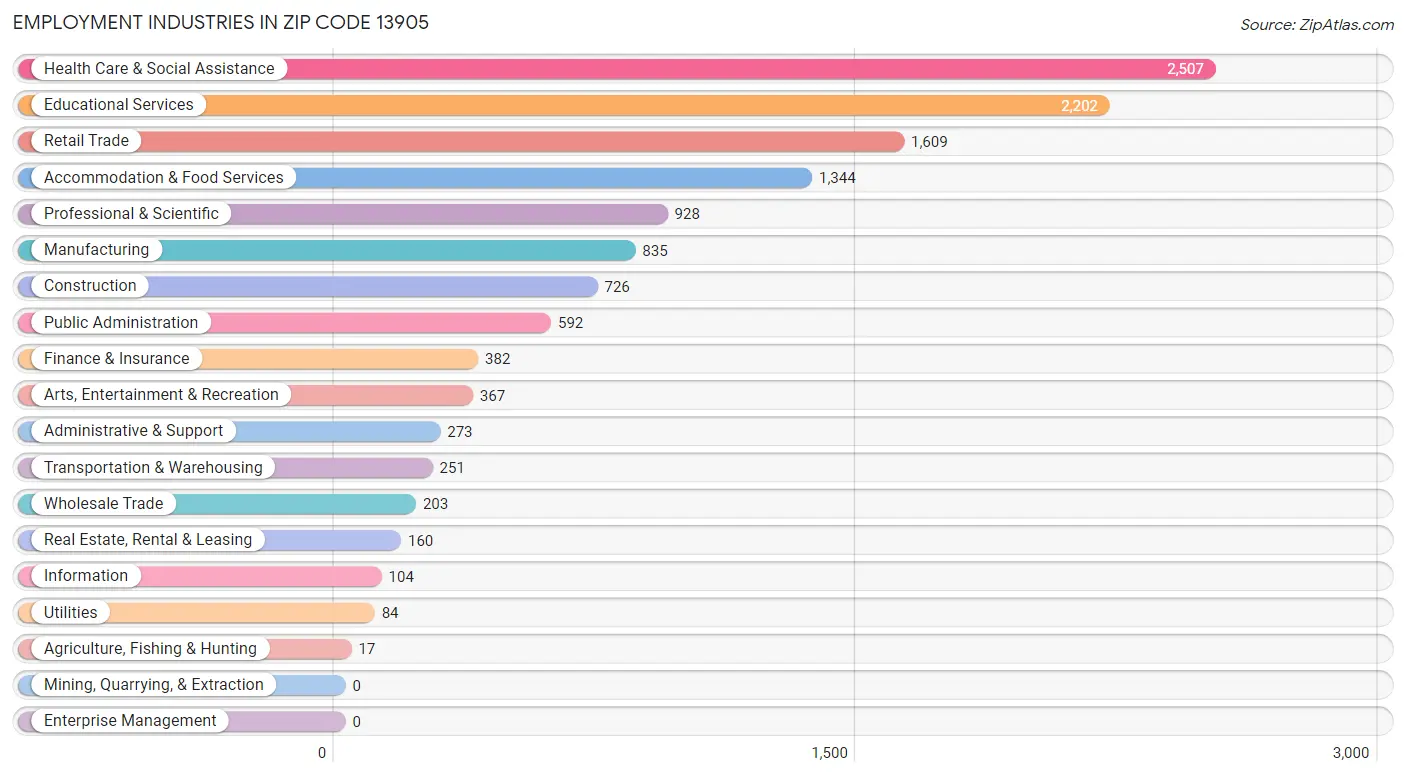Click the 2,507 value on Health Care bar
1406x776 pixels.
pos(1185,69)
